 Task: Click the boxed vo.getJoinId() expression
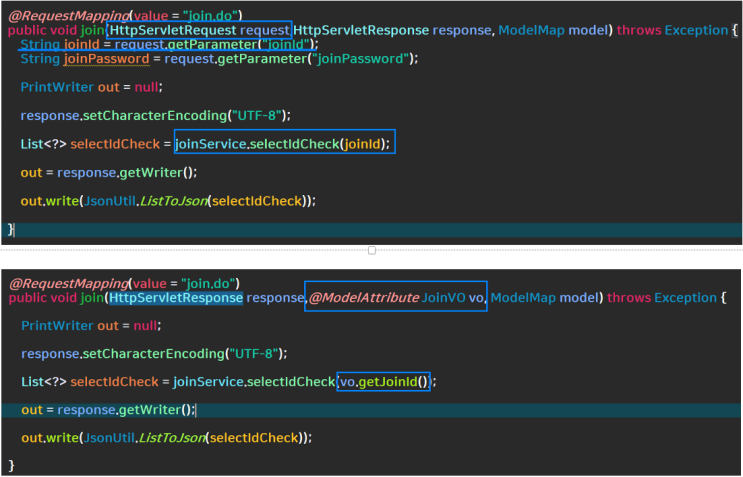383,382
